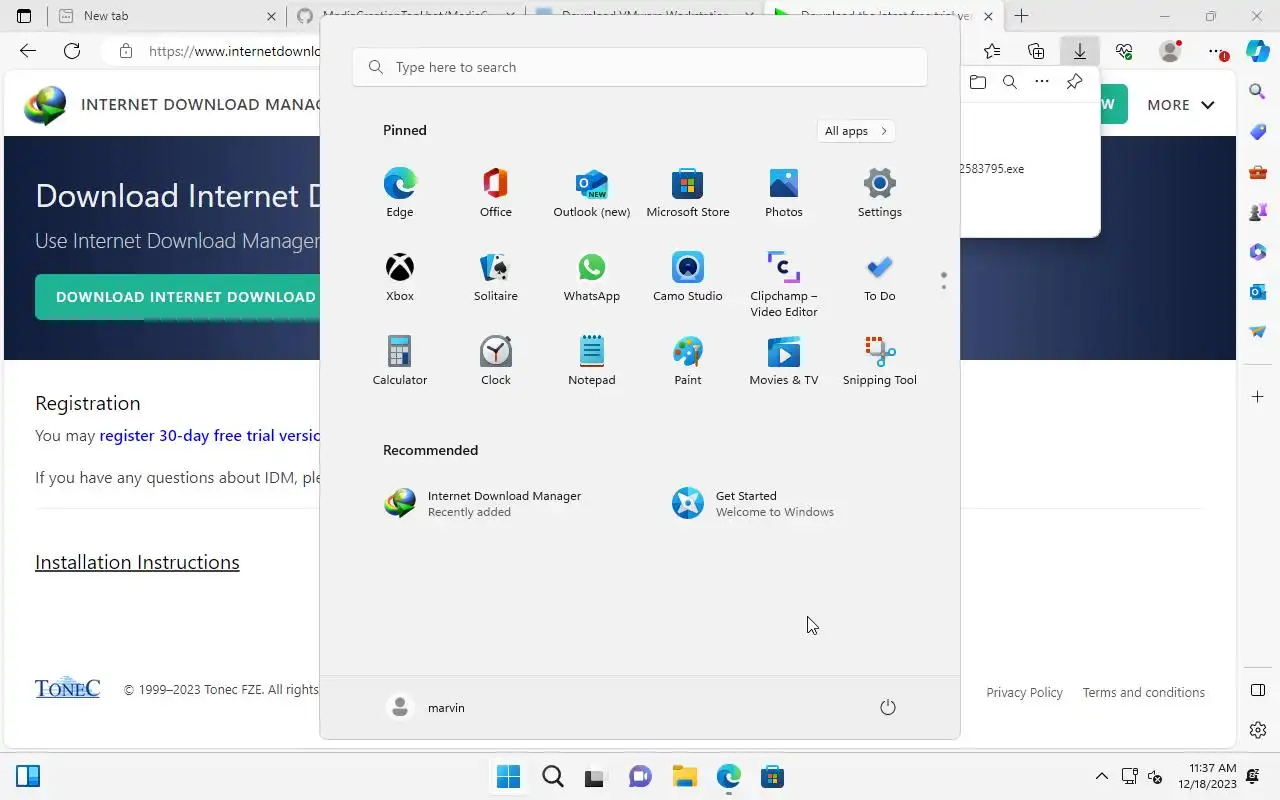Launch WhatsApp from Start menu

[592, 276]
